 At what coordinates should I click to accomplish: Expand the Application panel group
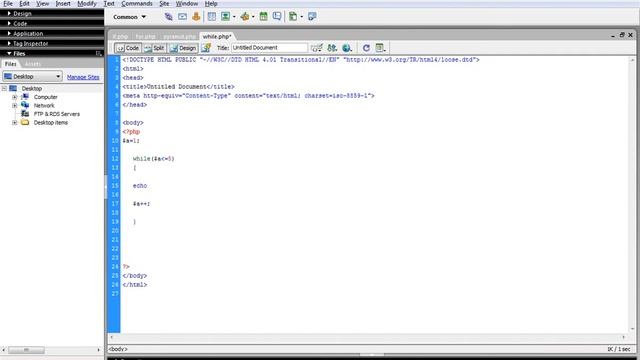click(x=9, y=33)
